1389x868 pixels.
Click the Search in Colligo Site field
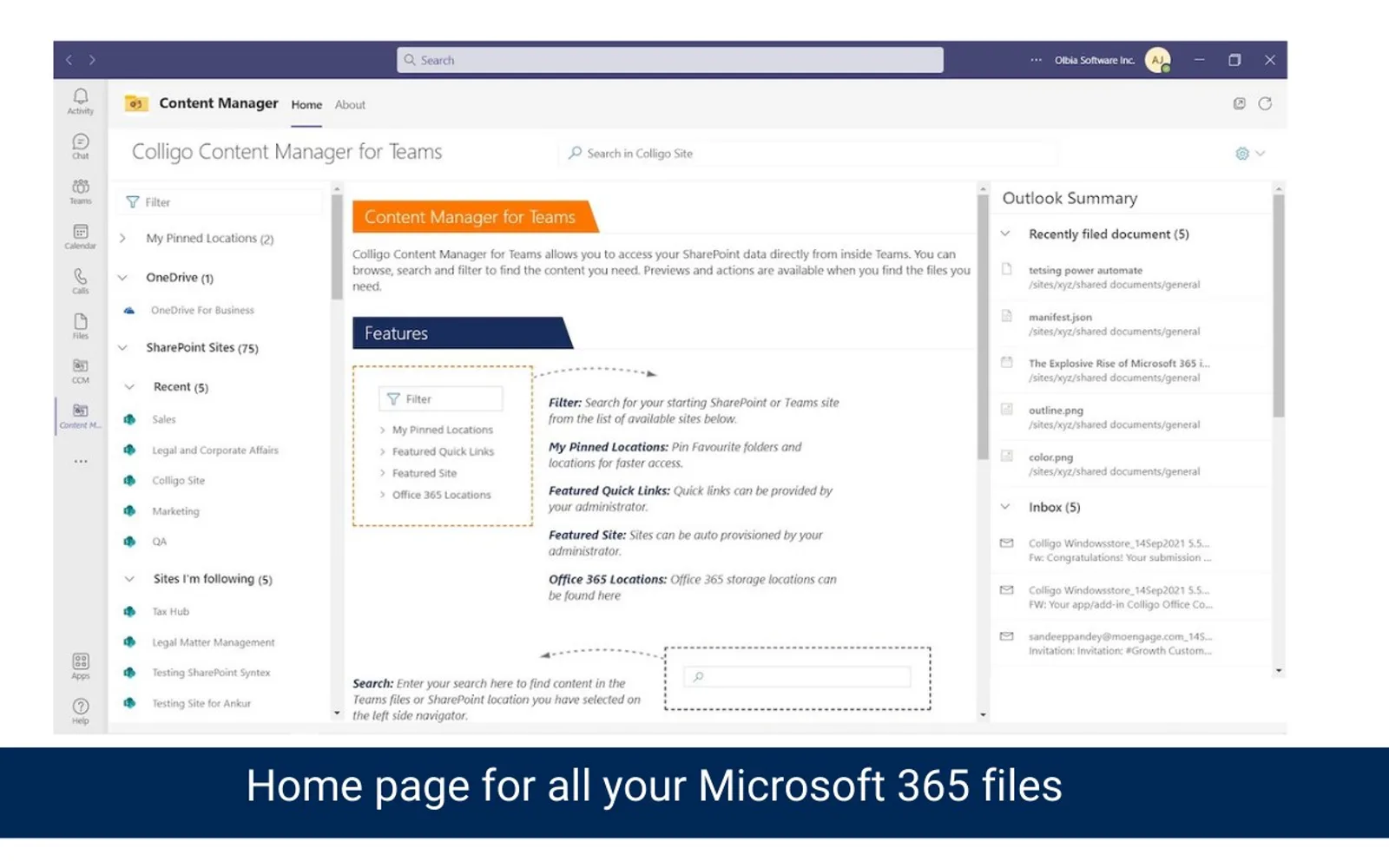pos(807,154)
